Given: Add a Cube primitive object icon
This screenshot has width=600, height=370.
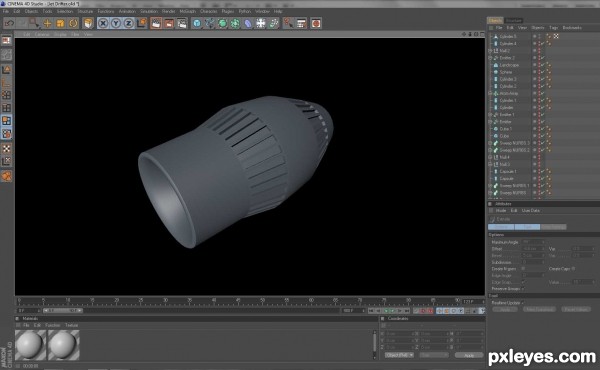Looking at the screenshot, I should [197, 23].
